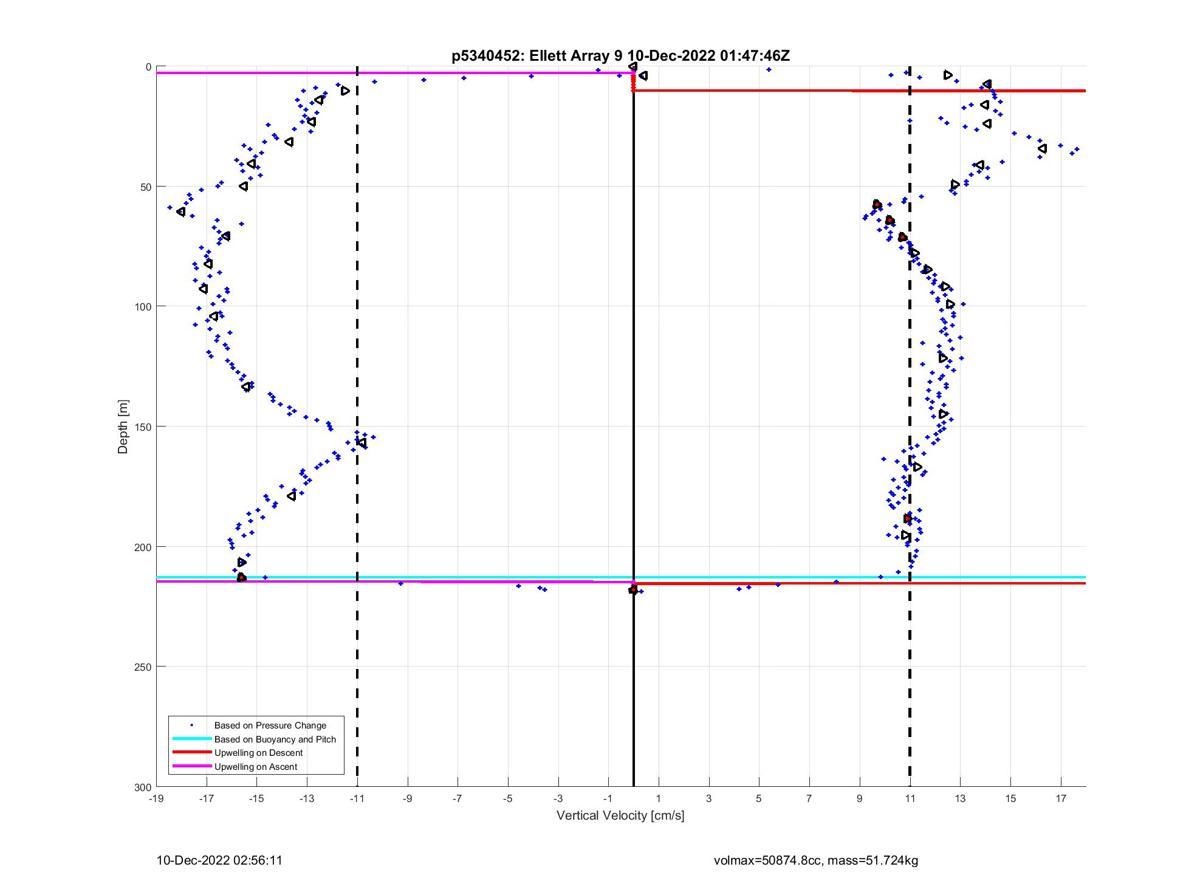Click the marker at zero velocity near 218 m

[633, 590]
